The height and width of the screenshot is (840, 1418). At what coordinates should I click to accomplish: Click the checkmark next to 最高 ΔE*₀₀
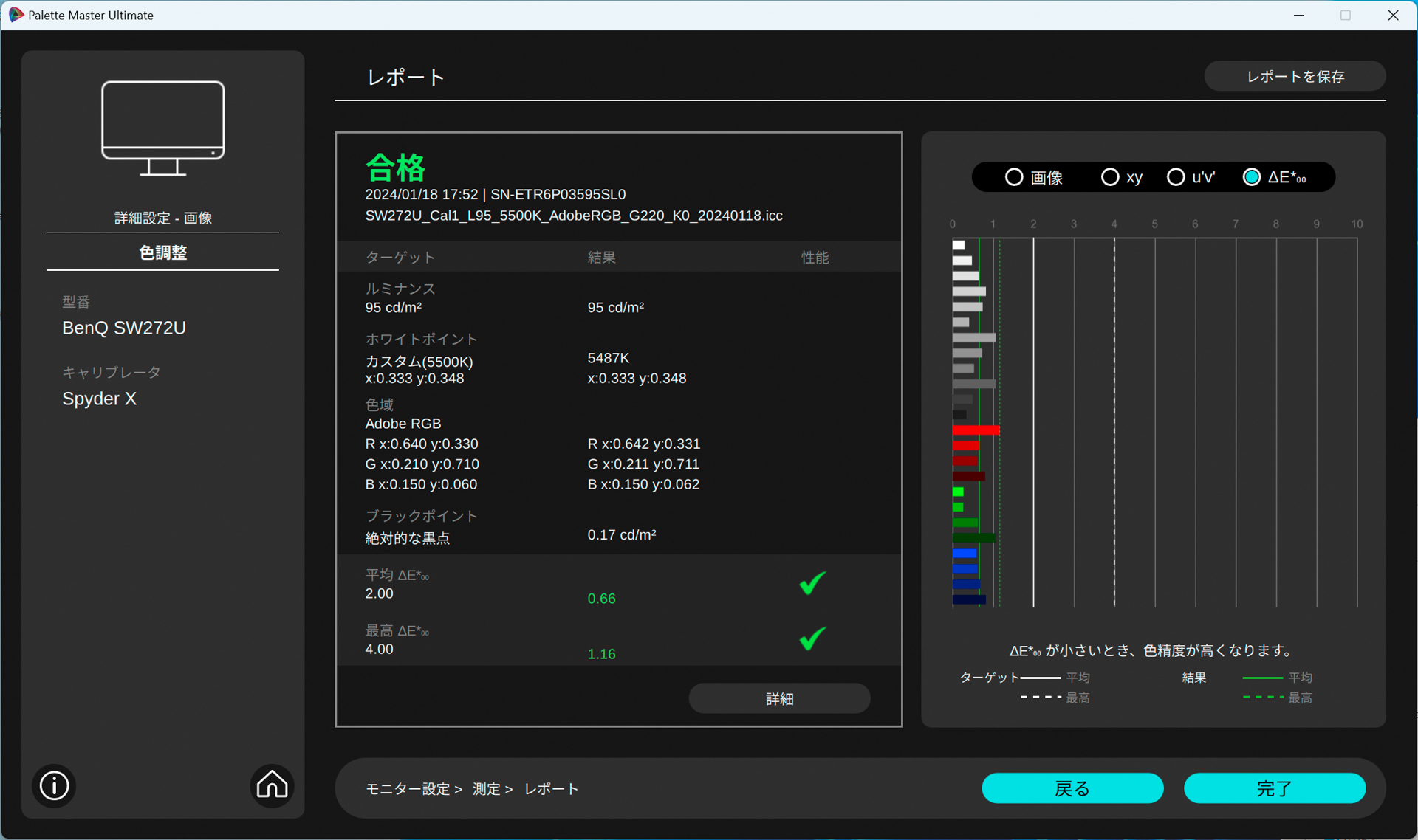coord(811,639)
